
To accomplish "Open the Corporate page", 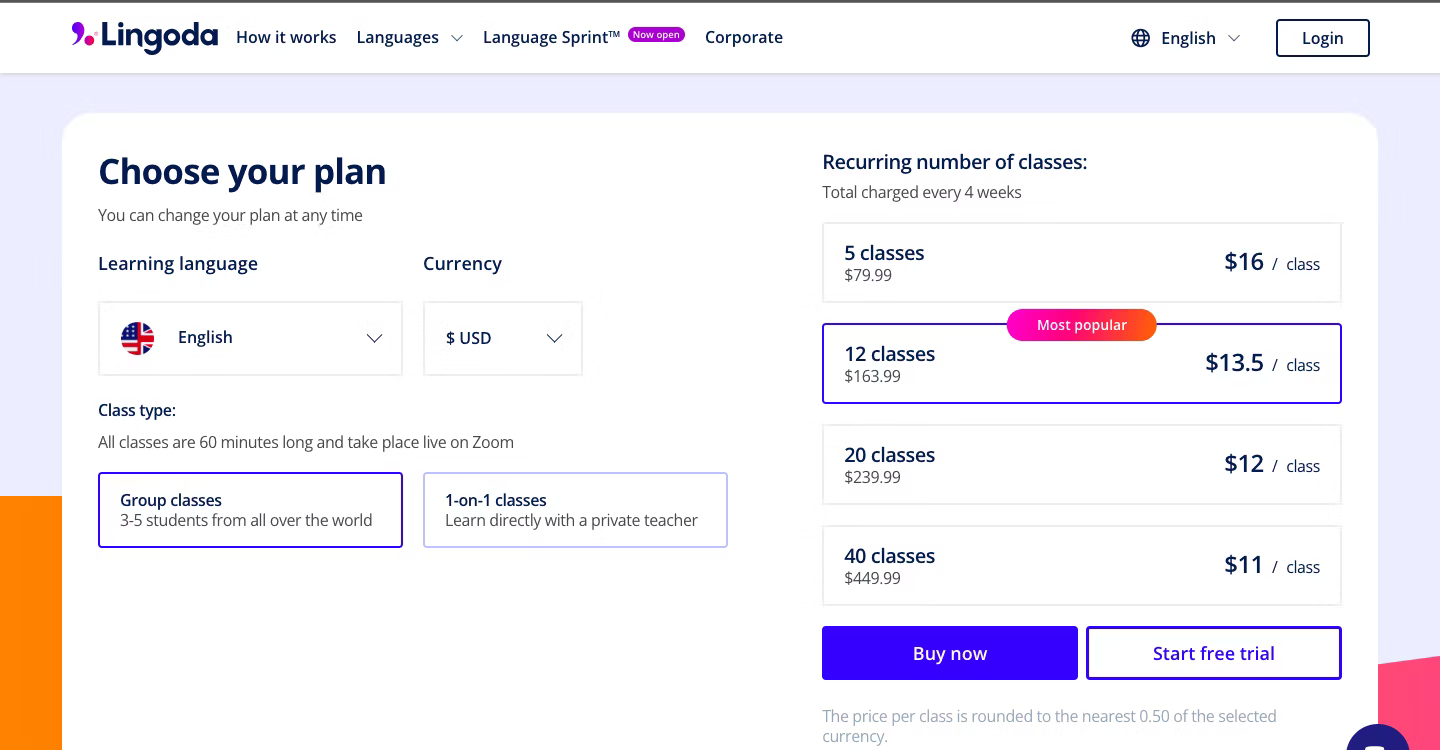I will pos(743,38).
